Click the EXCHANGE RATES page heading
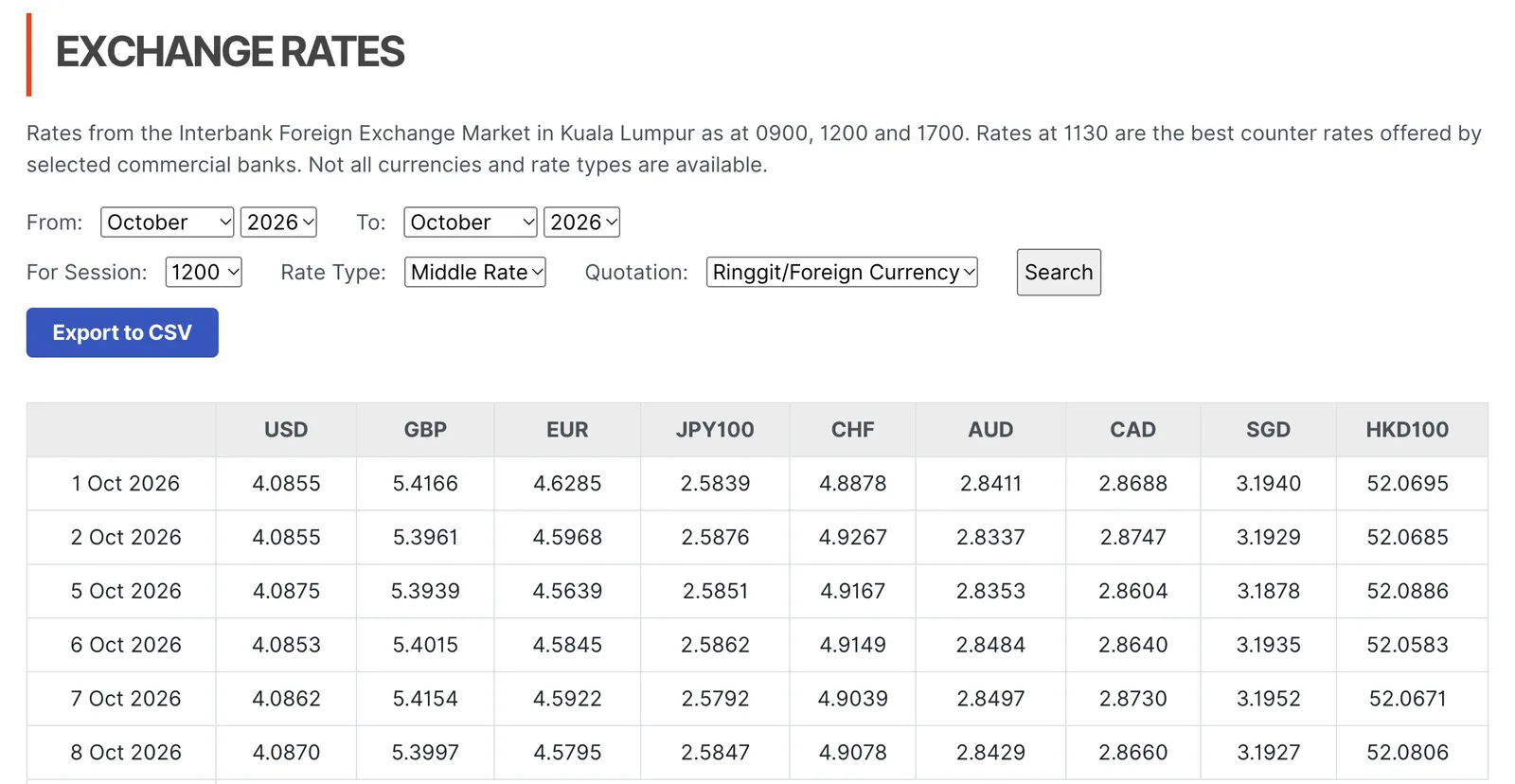Image resolution: width=1515 pixels, height=784 pixels. pyautogui.click(x=230, y=52)
